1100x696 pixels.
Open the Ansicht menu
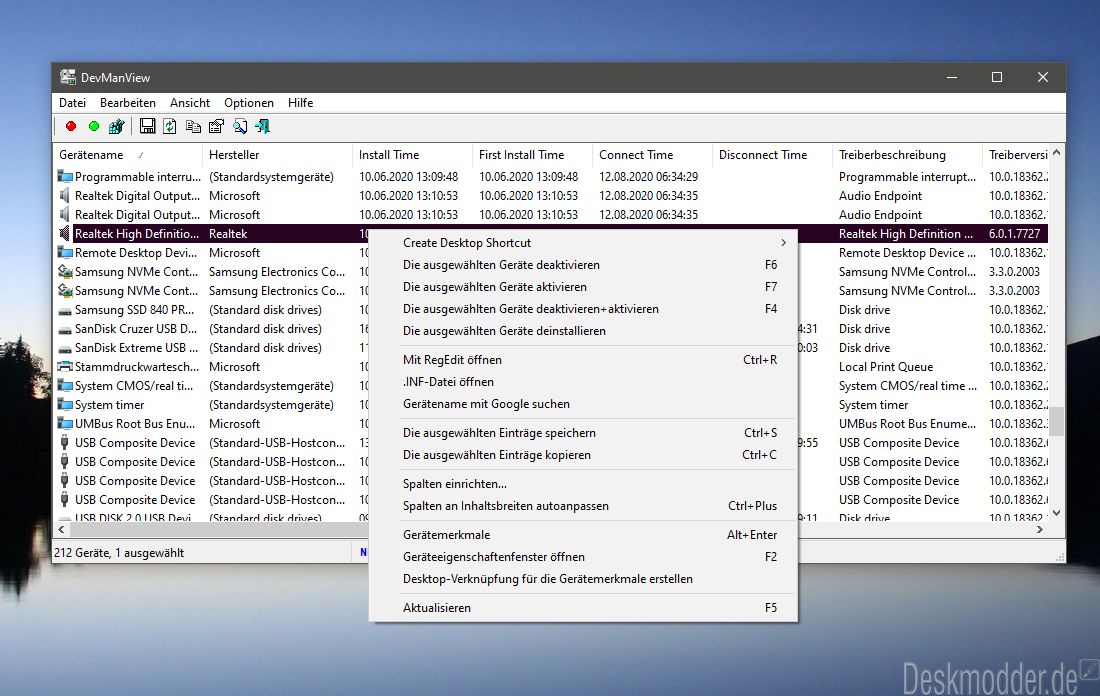pyautogui.click(x=189, y=102)
